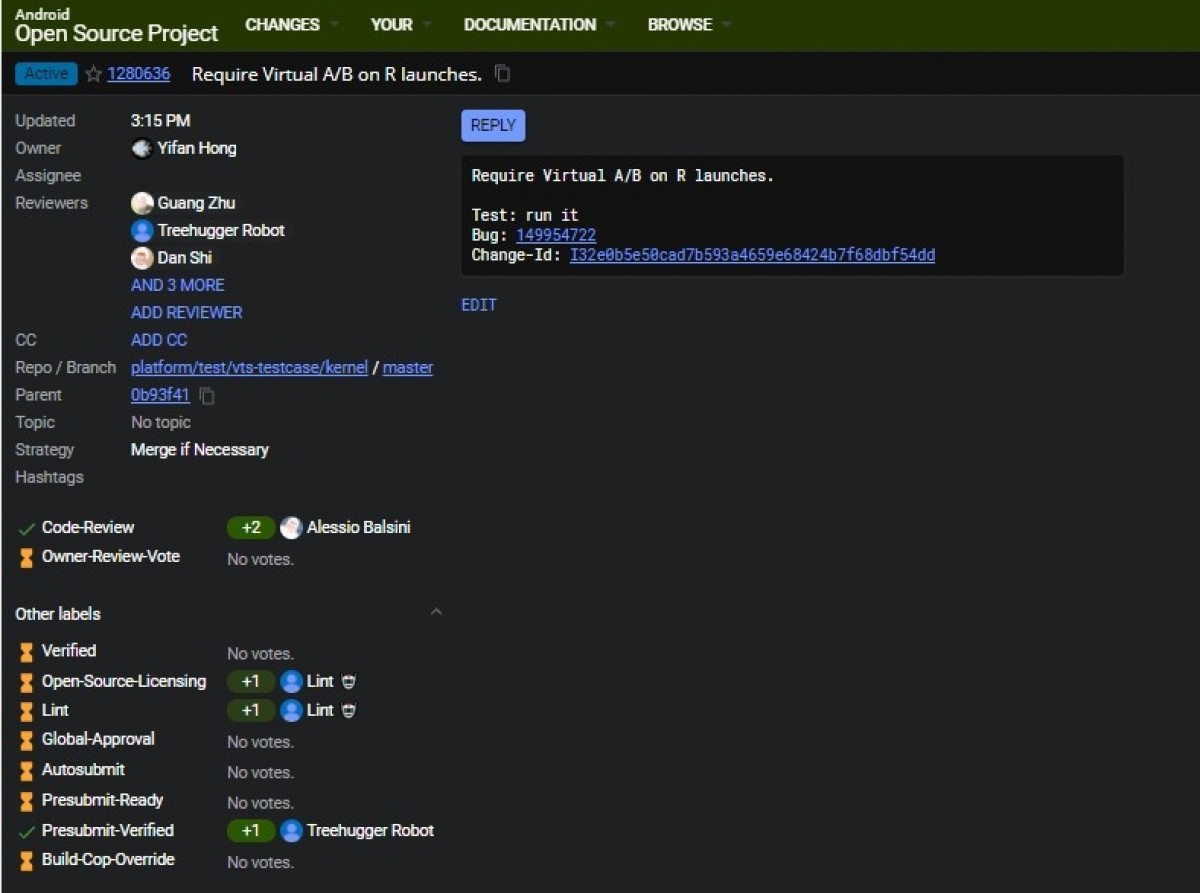Viewport: 1200px width, 893px height.
Task: Click No votes. in Autosubmit row
Action: 260,773
